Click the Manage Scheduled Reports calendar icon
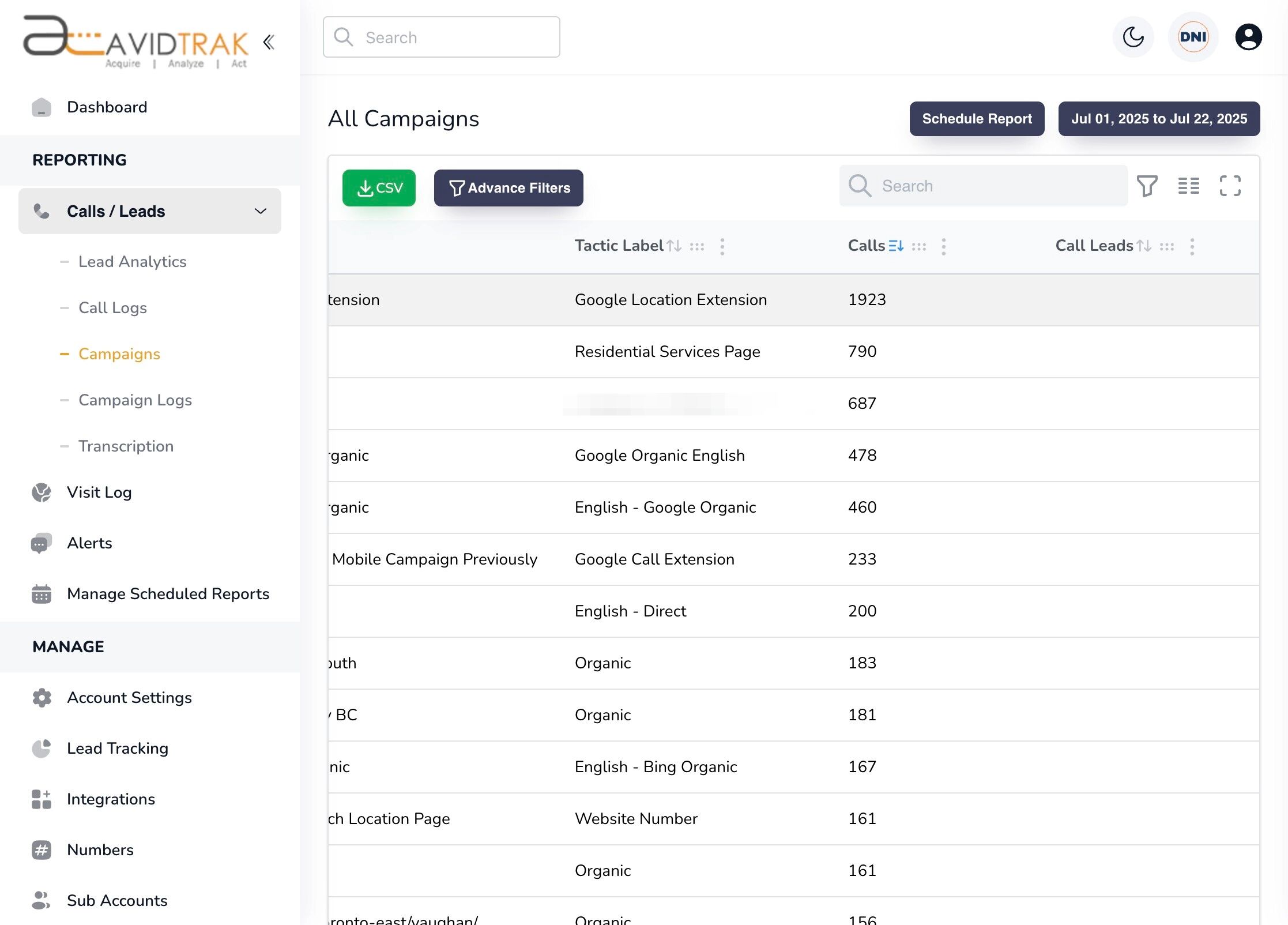Image resolution: width=1288 pixels, height=925 pixels. point(40,593)
